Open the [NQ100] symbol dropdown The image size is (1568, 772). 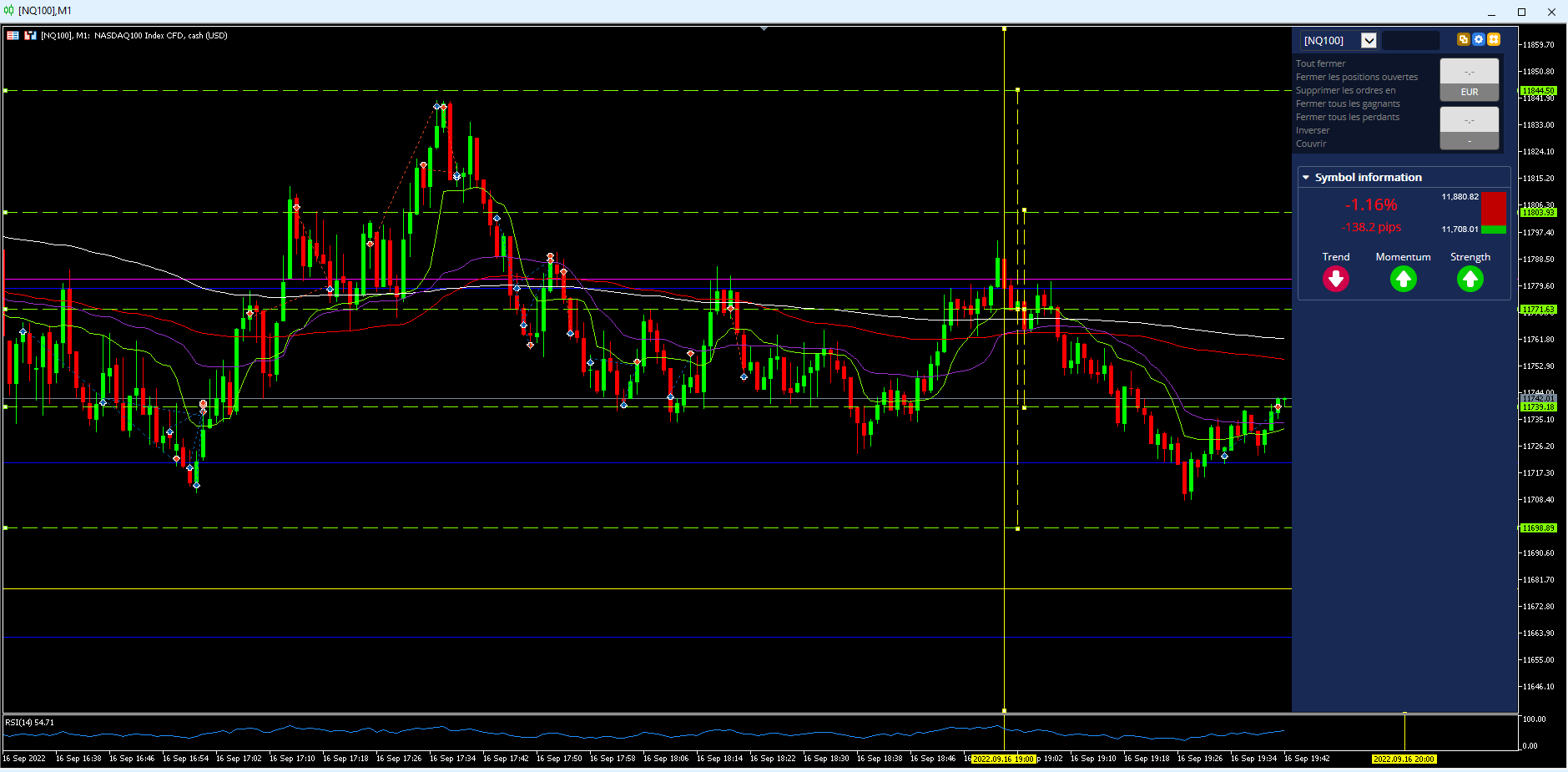click(x=1369, y=40)
